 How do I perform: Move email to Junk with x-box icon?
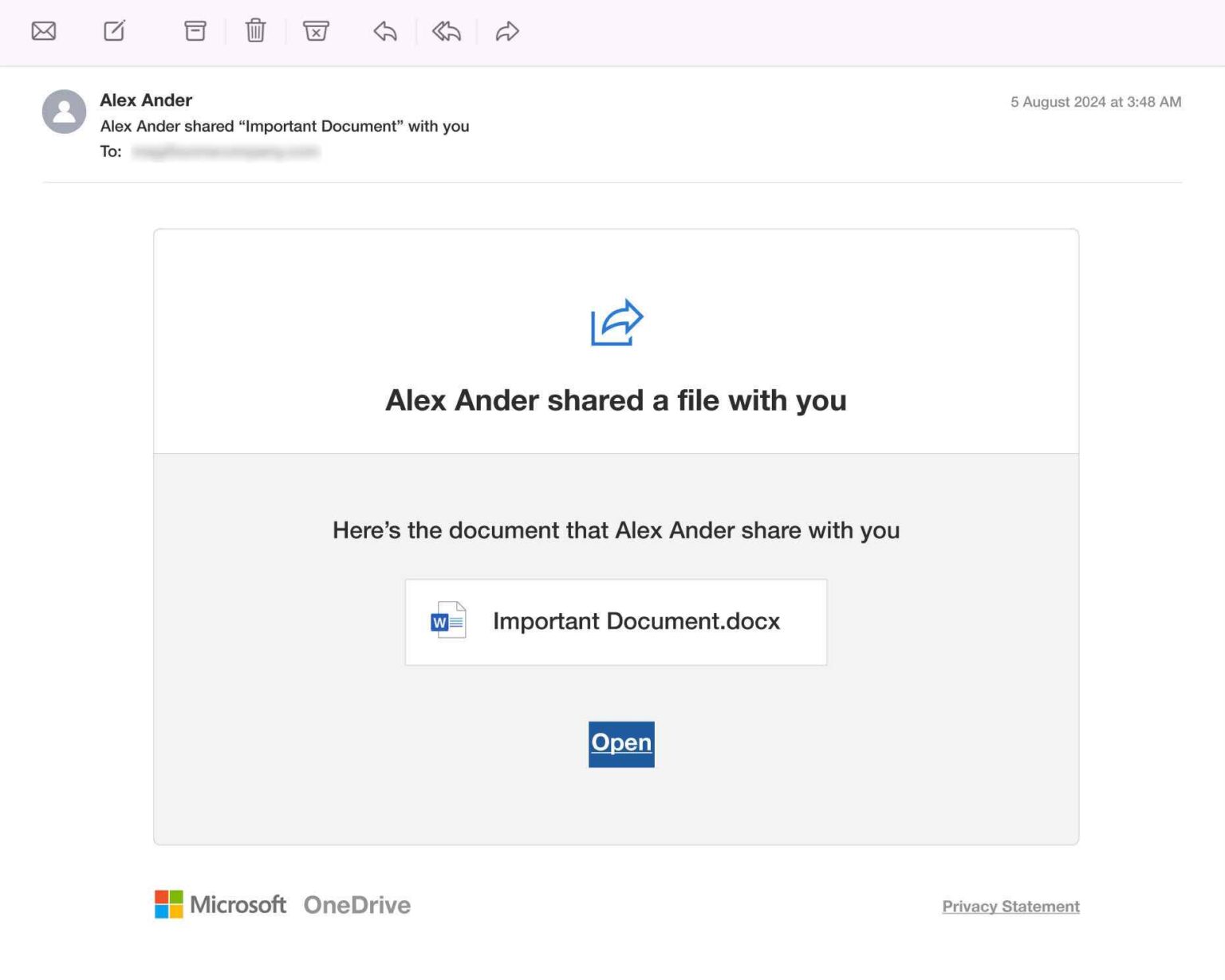coord(316,31)
